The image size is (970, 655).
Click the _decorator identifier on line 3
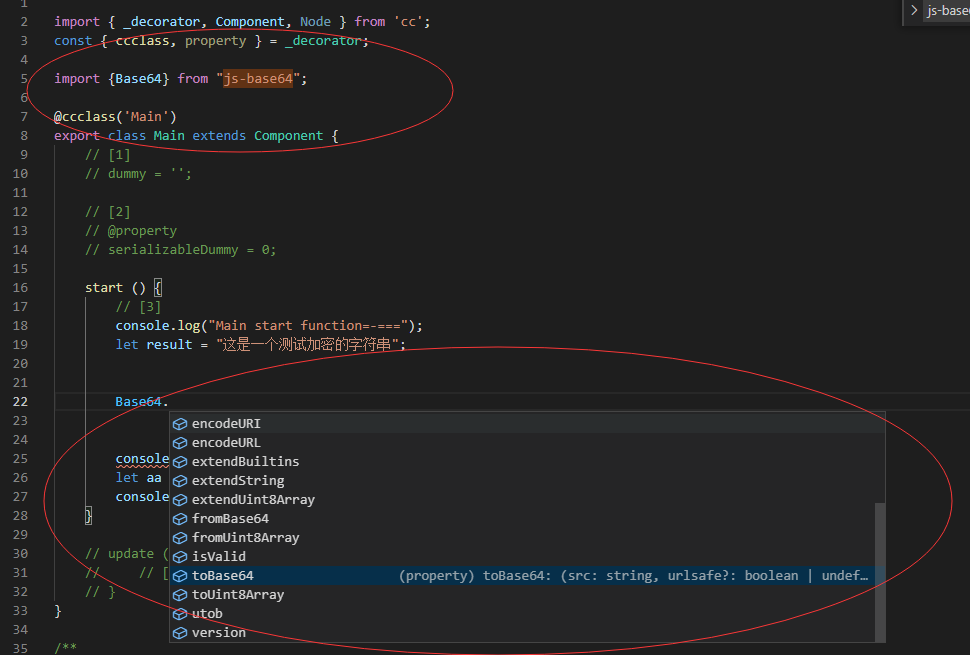[x=324, y=41]
